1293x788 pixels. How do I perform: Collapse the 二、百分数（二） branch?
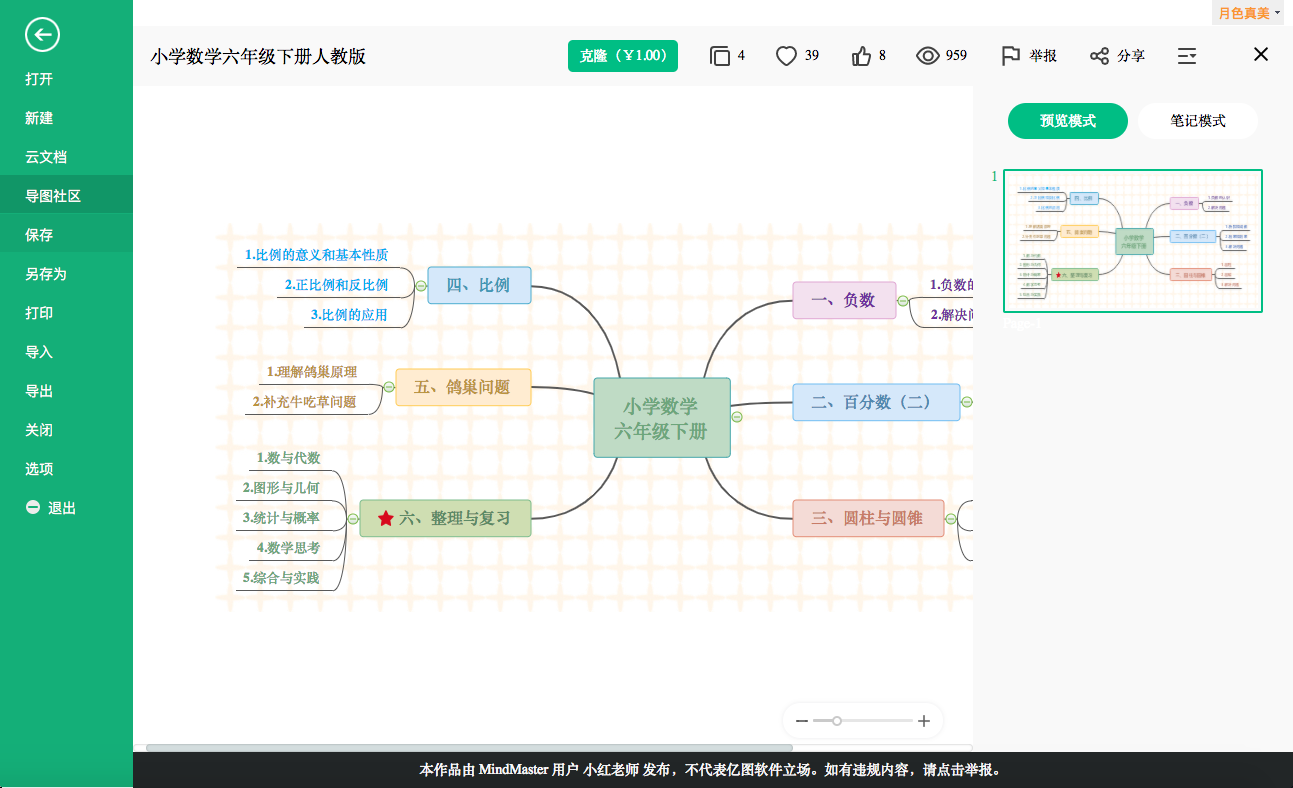click(967, 402)
